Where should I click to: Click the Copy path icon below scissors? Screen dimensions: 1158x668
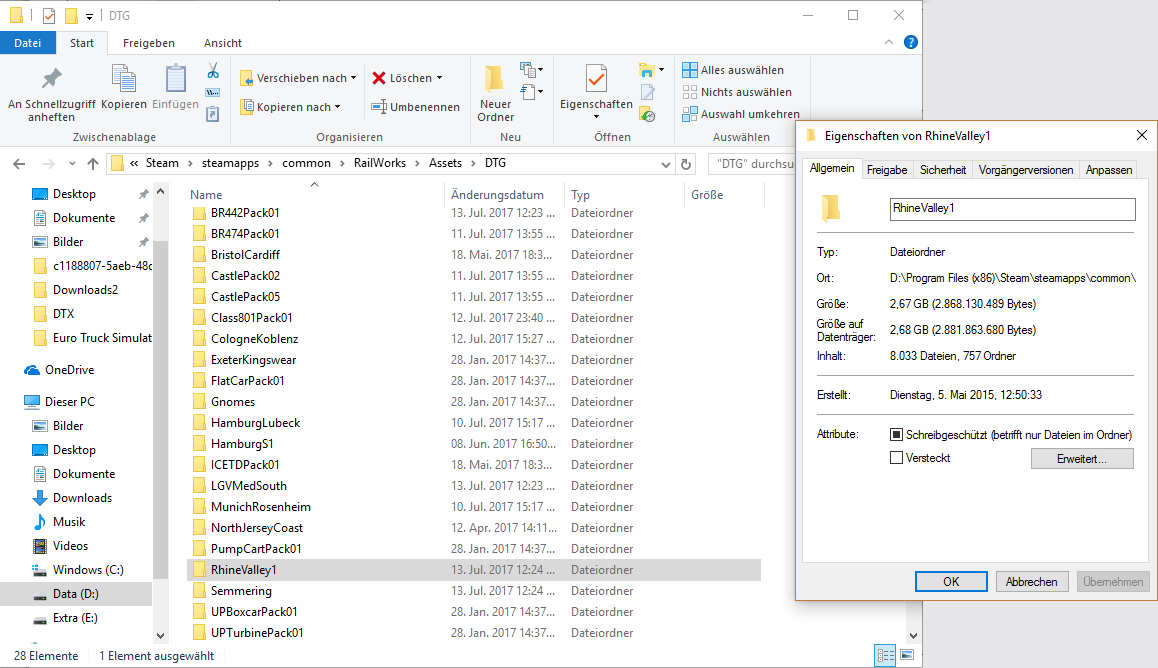tap(213, 92)
